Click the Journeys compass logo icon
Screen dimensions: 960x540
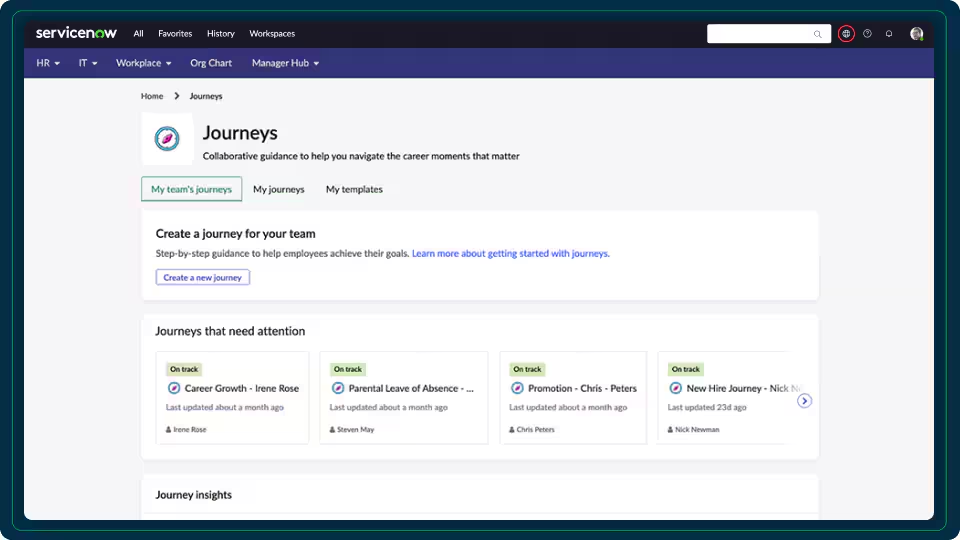(167, 138)
